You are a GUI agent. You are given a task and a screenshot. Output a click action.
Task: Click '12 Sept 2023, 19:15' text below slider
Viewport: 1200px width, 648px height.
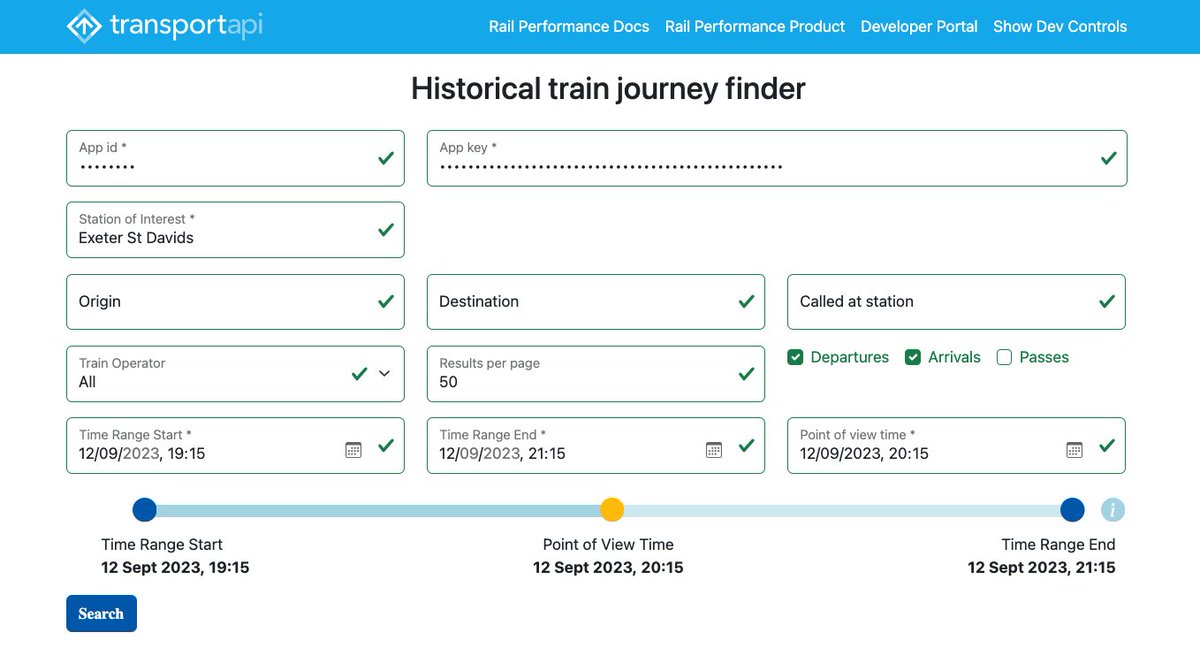point(175,568)
